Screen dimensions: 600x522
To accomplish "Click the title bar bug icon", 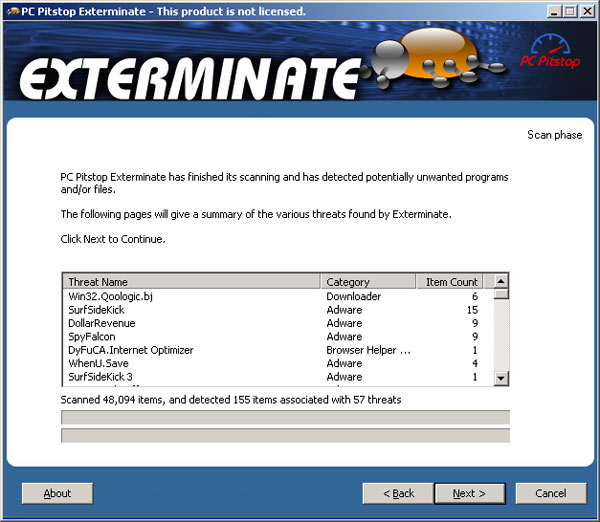I will coord(13,11).
